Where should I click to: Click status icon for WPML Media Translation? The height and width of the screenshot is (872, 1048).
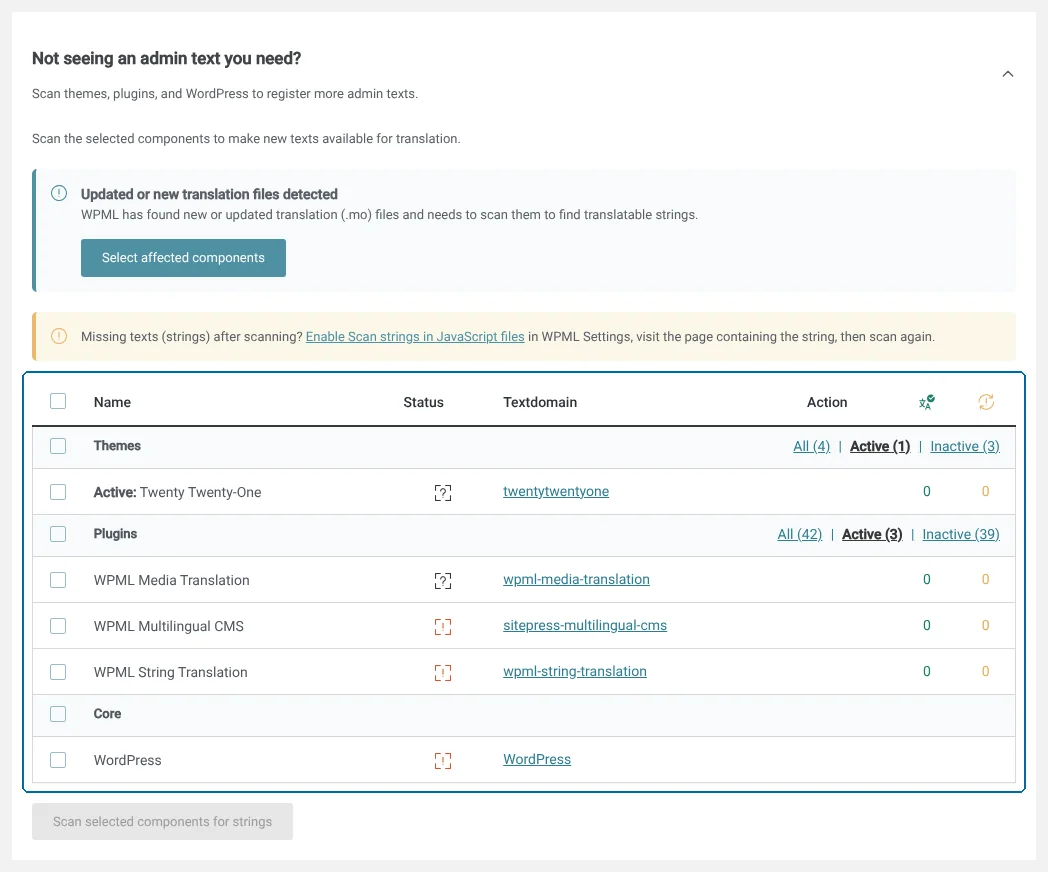pyautogui.click(x=442, y=581)
